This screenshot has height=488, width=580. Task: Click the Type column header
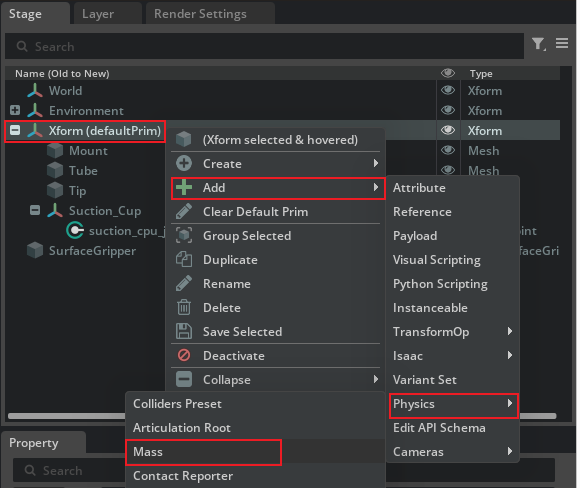tap(481, 74)
